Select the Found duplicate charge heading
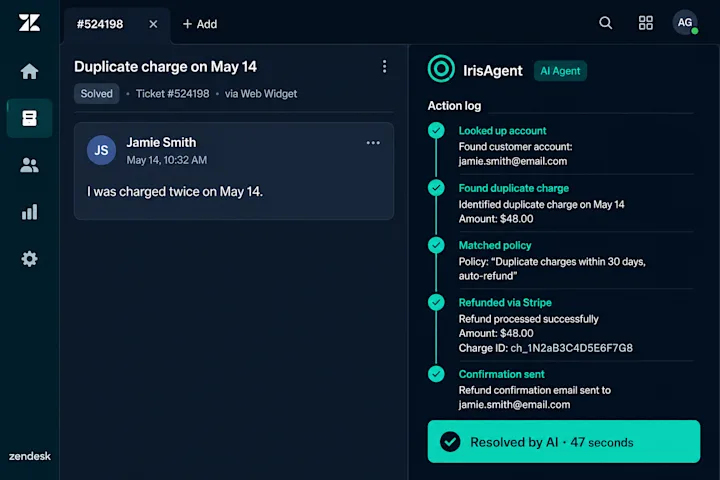This screenshot has width=720, height=480. pyautogui.click(x=514, y=188)
